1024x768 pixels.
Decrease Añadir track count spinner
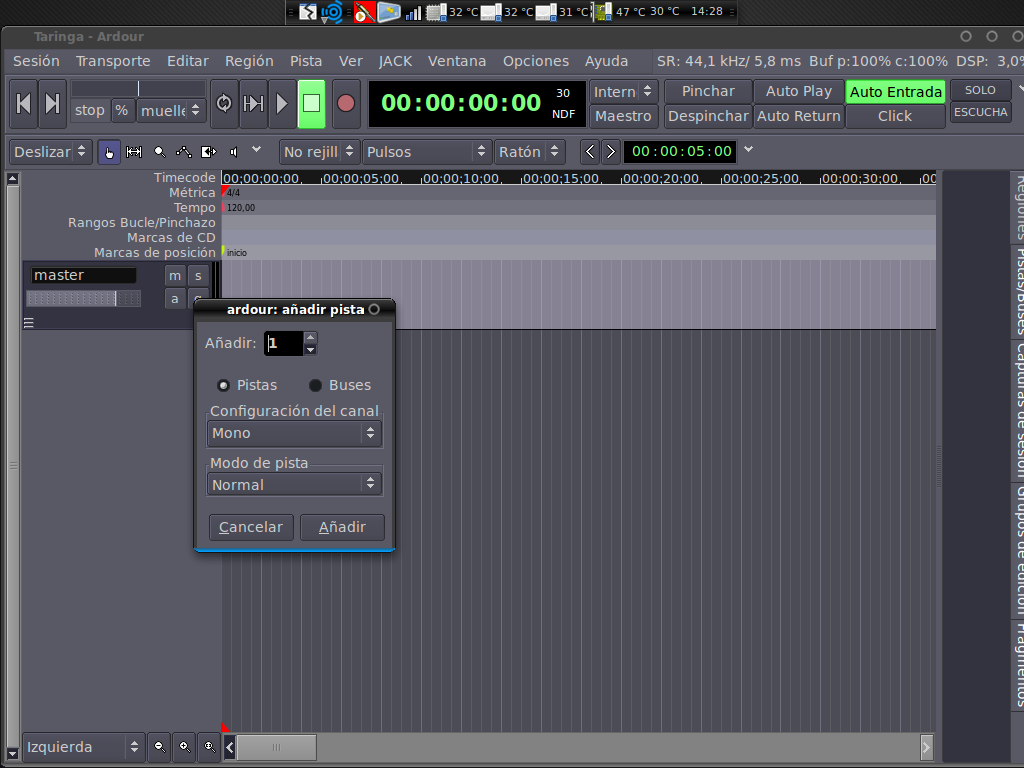[311, 349]
